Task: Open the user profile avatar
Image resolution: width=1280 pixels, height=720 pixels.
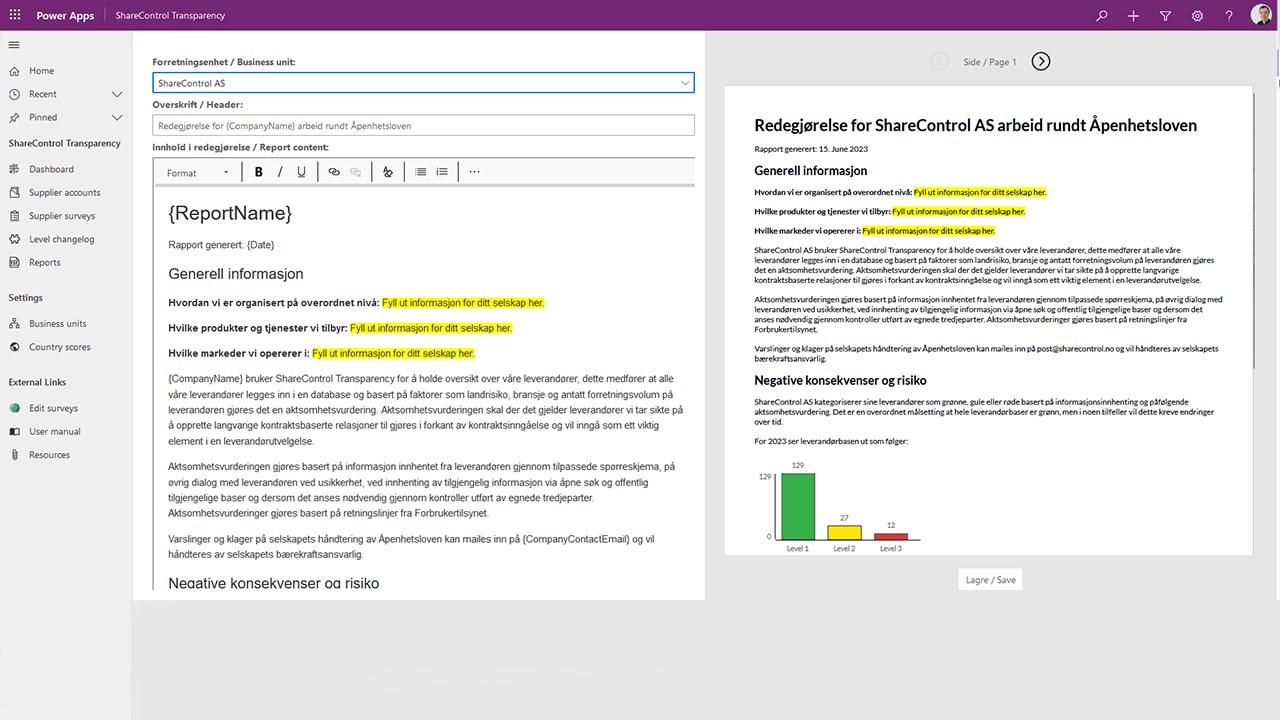Action: click(x=1261, y=16)
